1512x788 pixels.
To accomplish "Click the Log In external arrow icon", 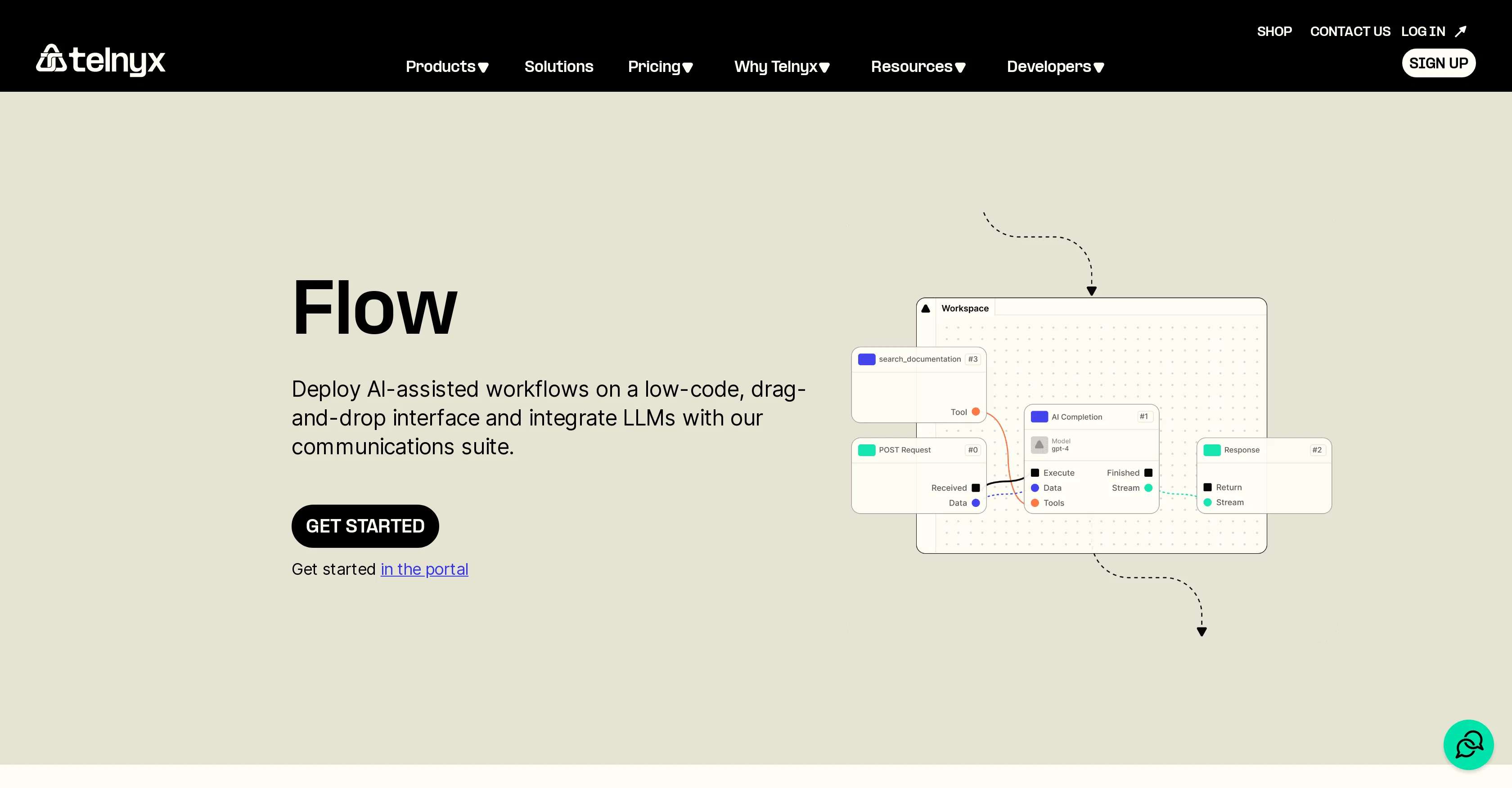I will coord(1461,31).
